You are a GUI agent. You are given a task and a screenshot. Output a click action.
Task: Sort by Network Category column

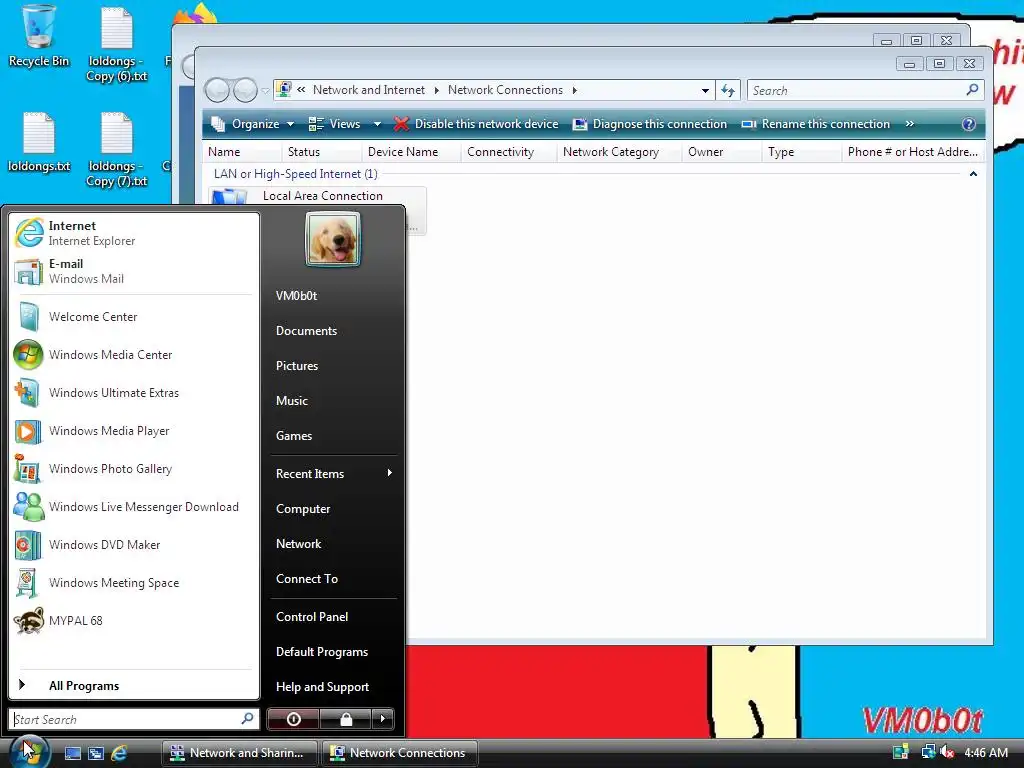point(619,152)
